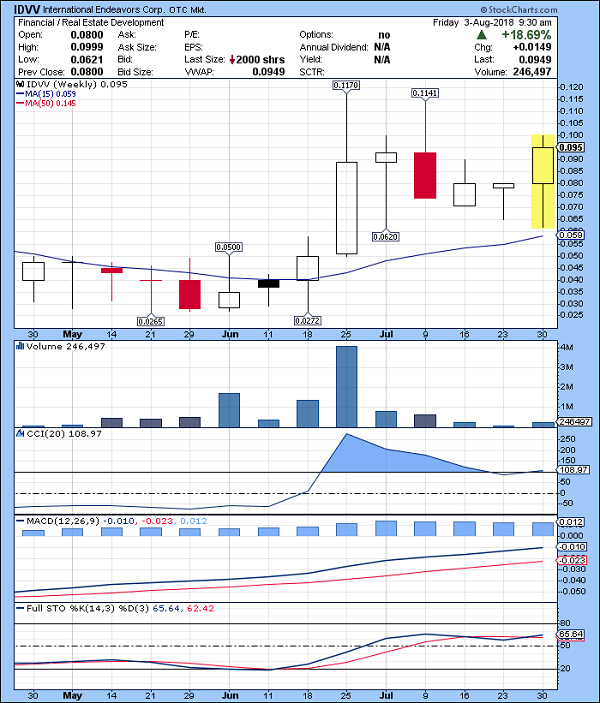The height and width of the screenshot is (703, 600).
Task: Click the Chg value +0.0149
Action: (532, 47)
